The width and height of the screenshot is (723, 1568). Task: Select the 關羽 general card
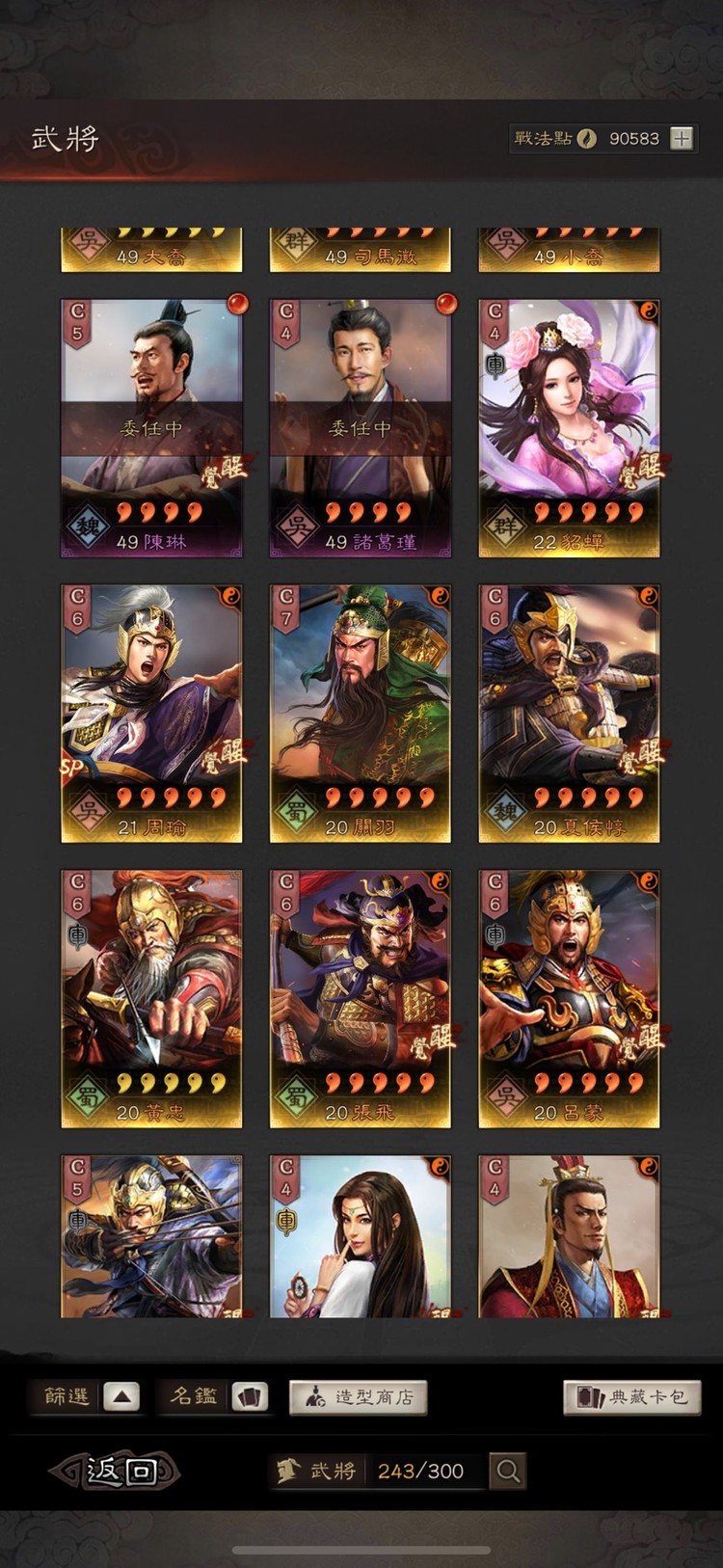click(360, 714)
